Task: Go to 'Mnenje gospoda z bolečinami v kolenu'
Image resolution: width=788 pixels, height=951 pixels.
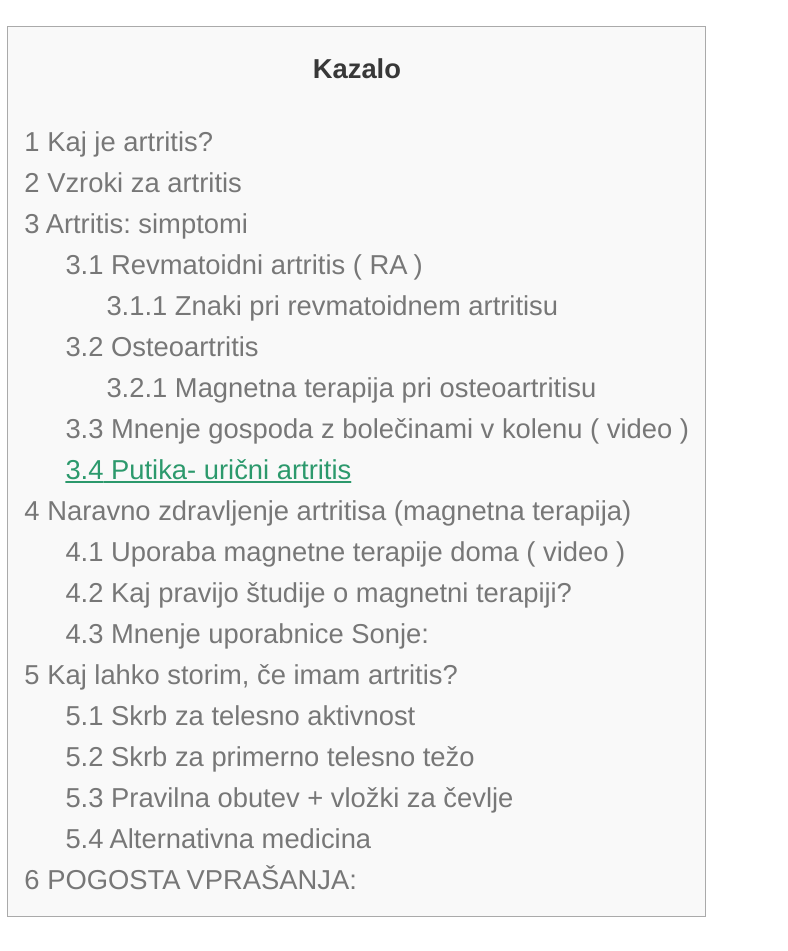Action: point(377,429)
